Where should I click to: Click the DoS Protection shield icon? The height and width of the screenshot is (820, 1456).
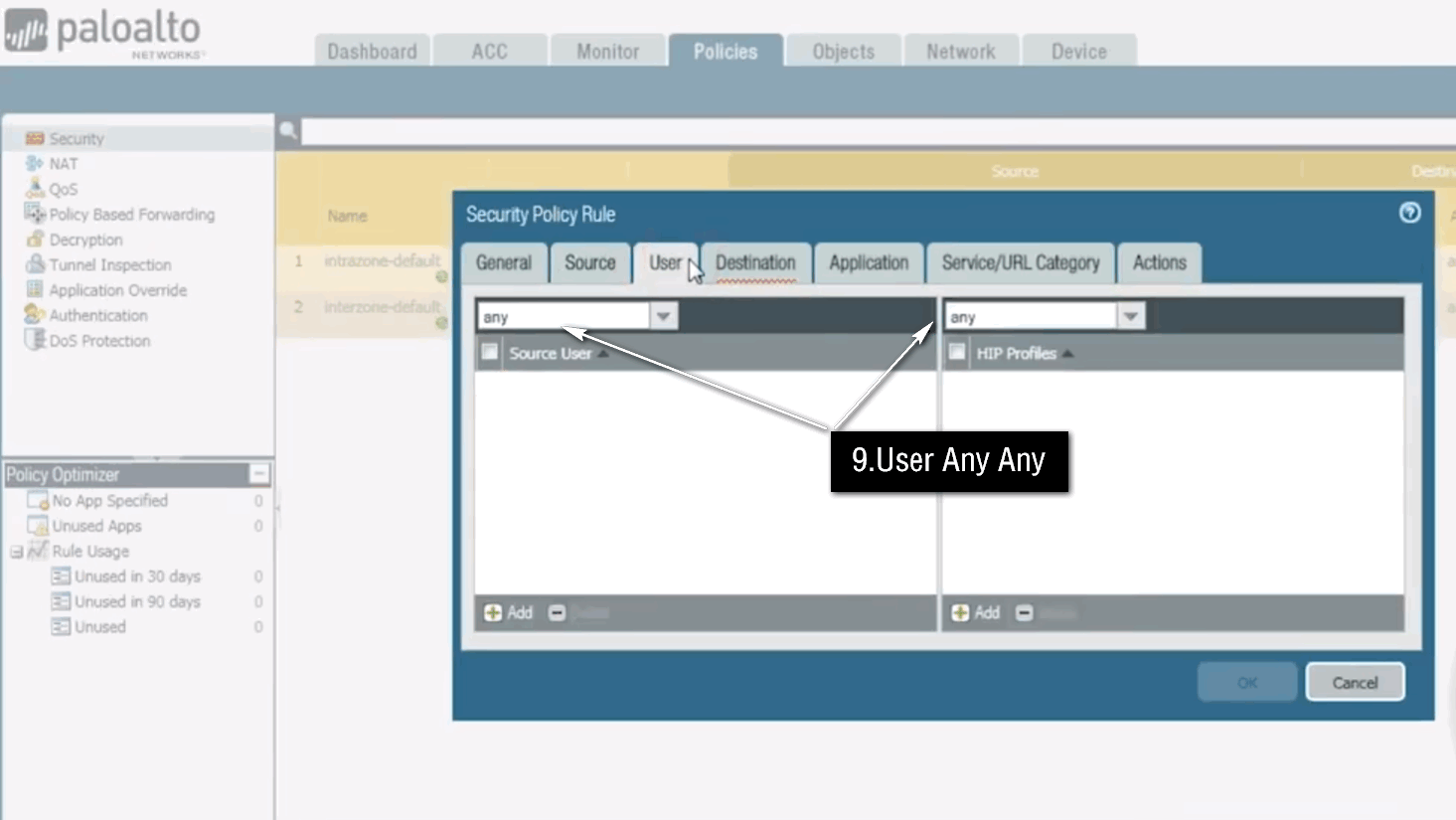click(x=35, y=340)
